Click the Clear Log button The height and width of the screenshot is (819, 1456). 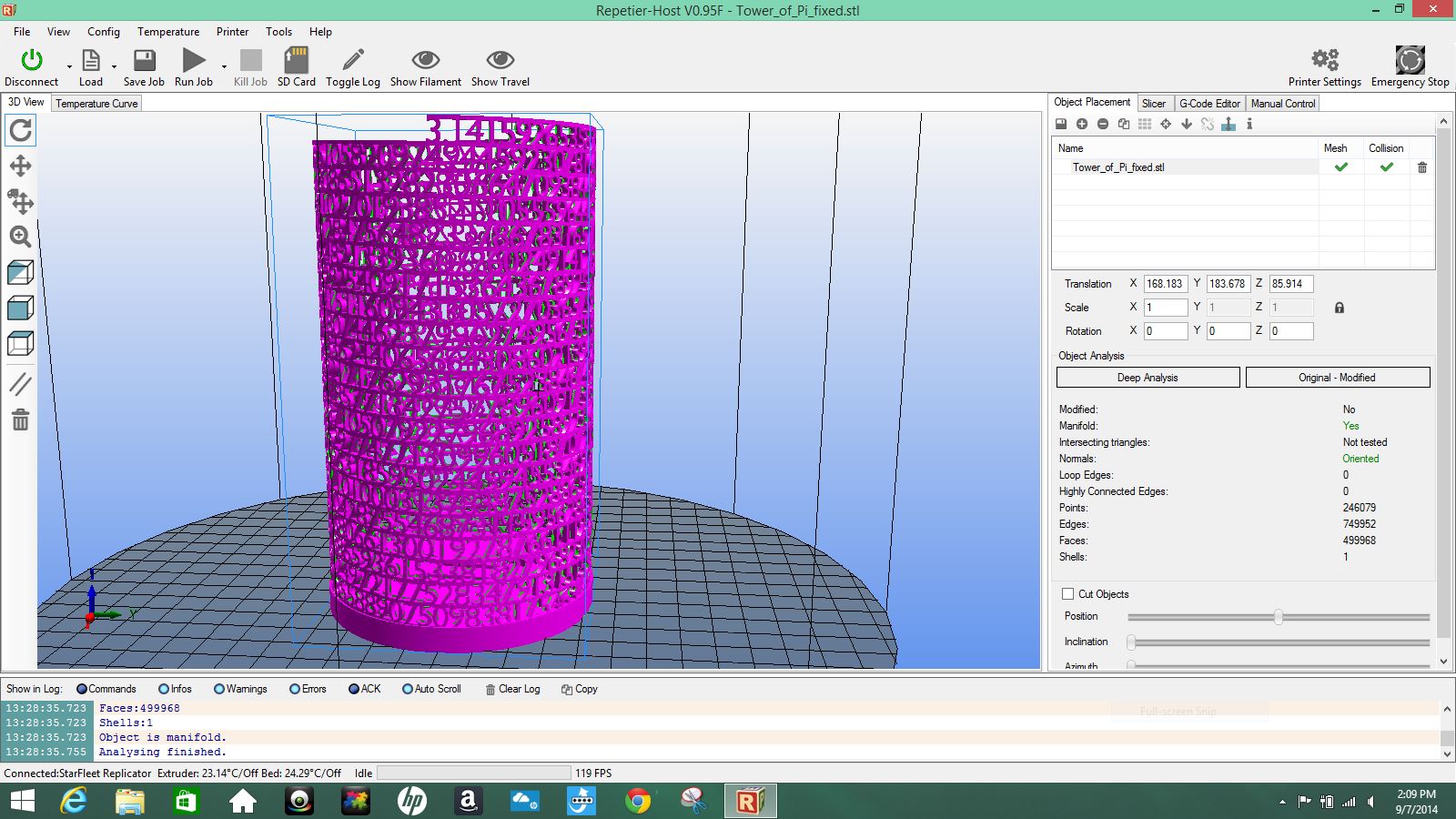(512, 689)
